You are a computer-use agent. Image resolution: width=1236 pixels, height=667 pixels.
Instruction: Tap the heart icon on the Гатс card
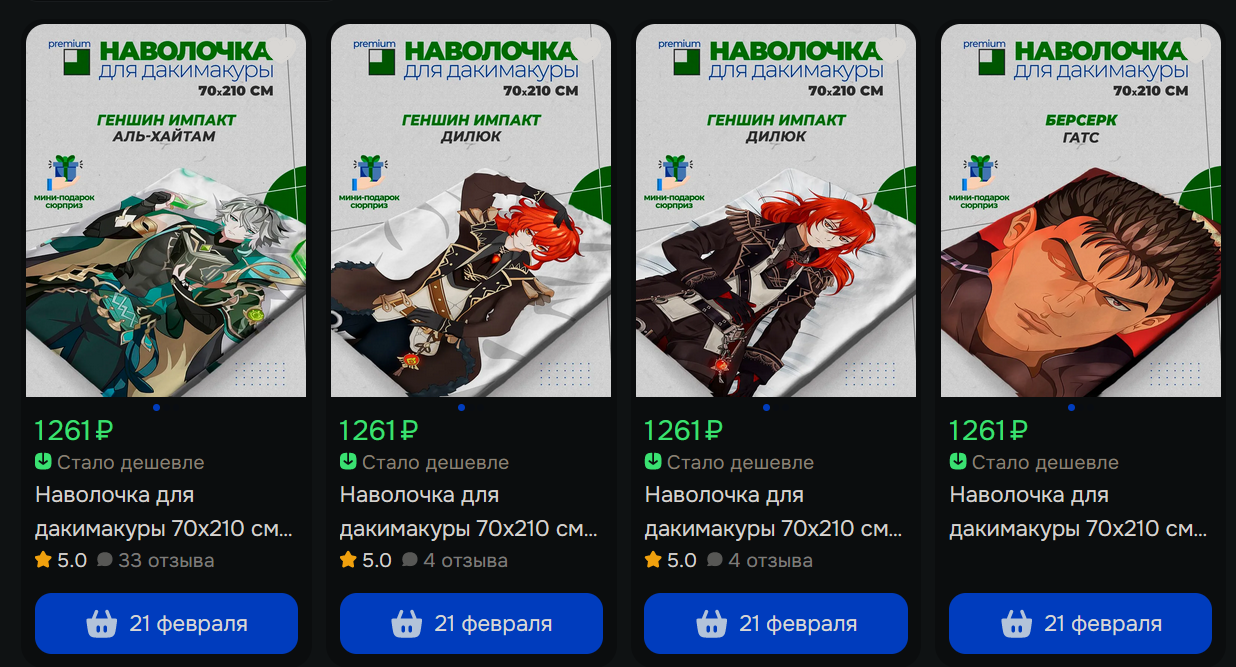click(1198, 48)
